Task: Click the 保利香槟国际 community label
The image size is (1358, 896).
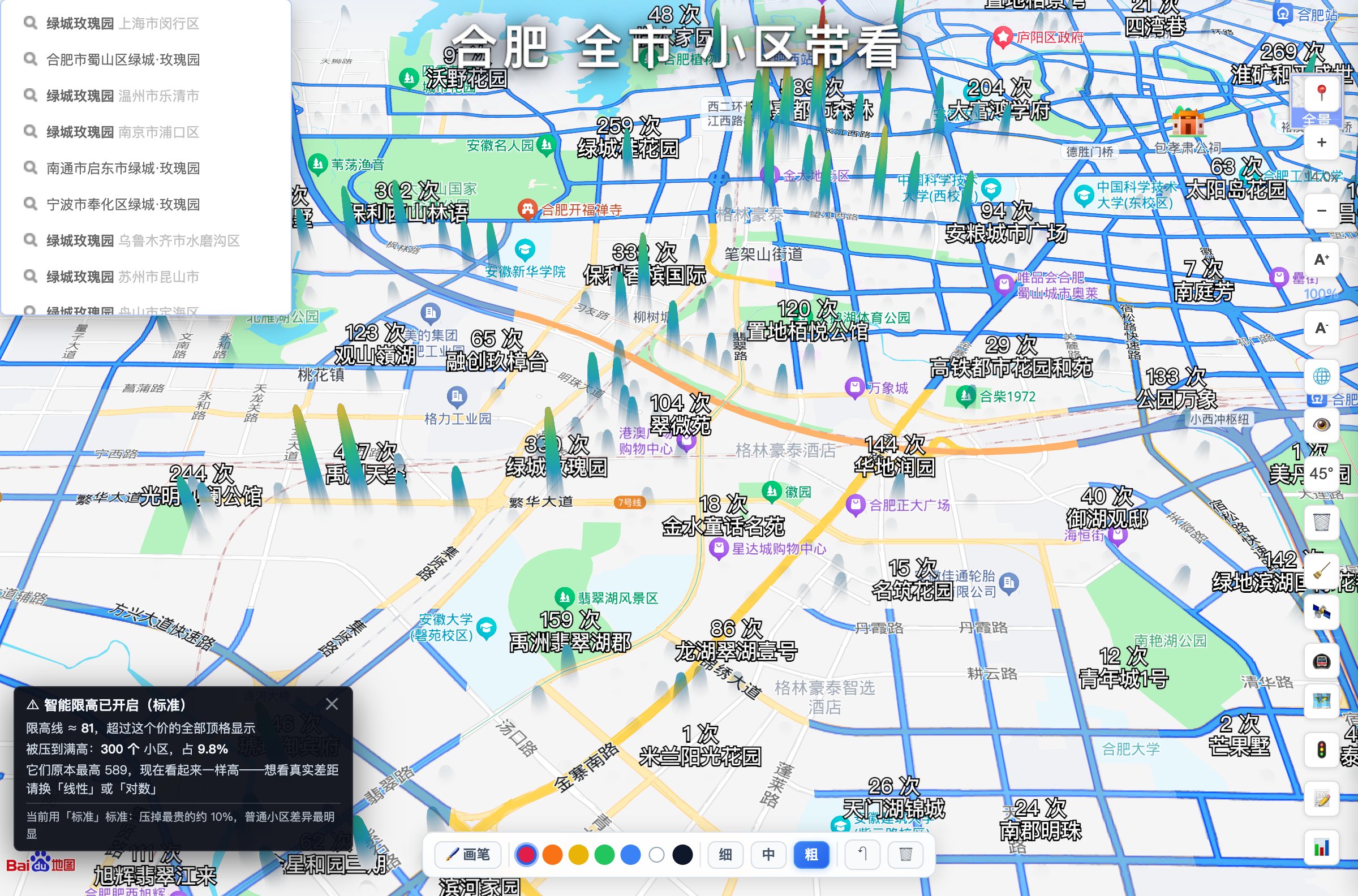Action: pyautogui.click(x=644, y=275)
